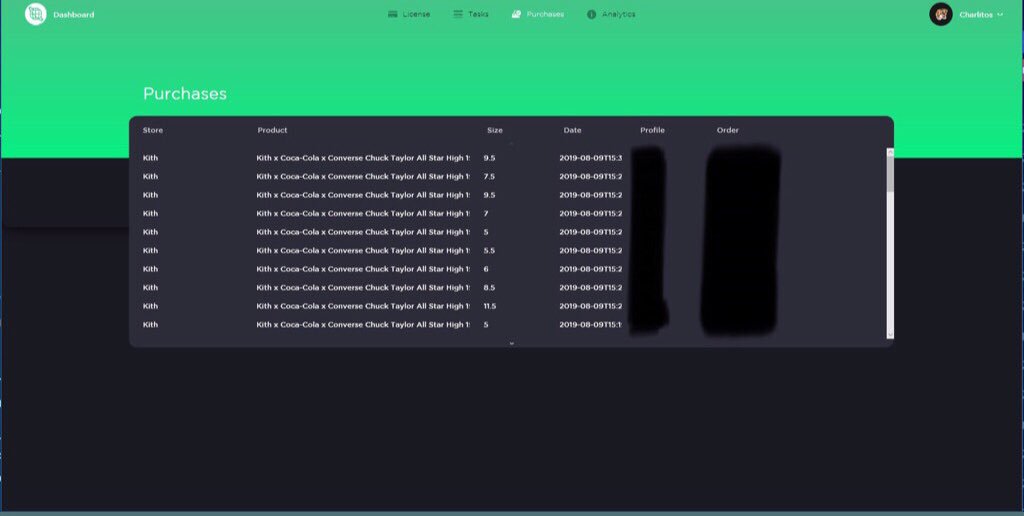Open the Charlitos user avatar

point(940,14)
